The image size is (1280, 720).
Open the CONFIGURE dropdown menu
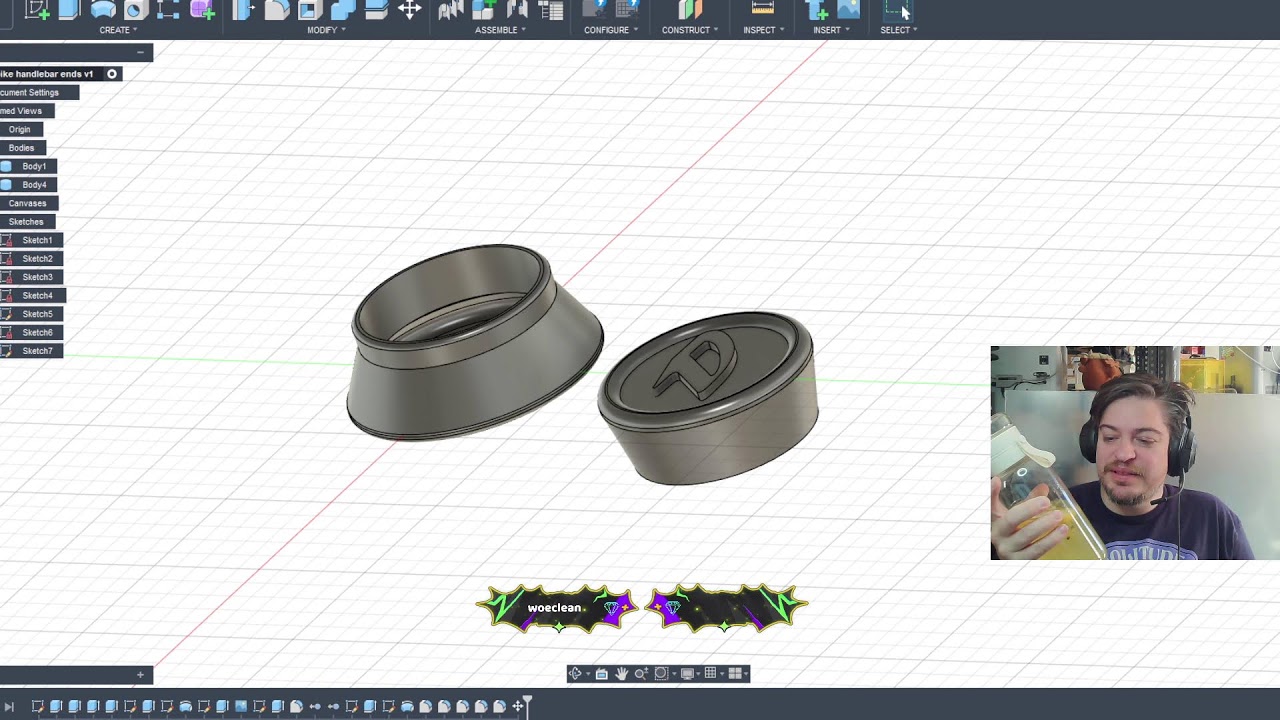click(611, 30)
